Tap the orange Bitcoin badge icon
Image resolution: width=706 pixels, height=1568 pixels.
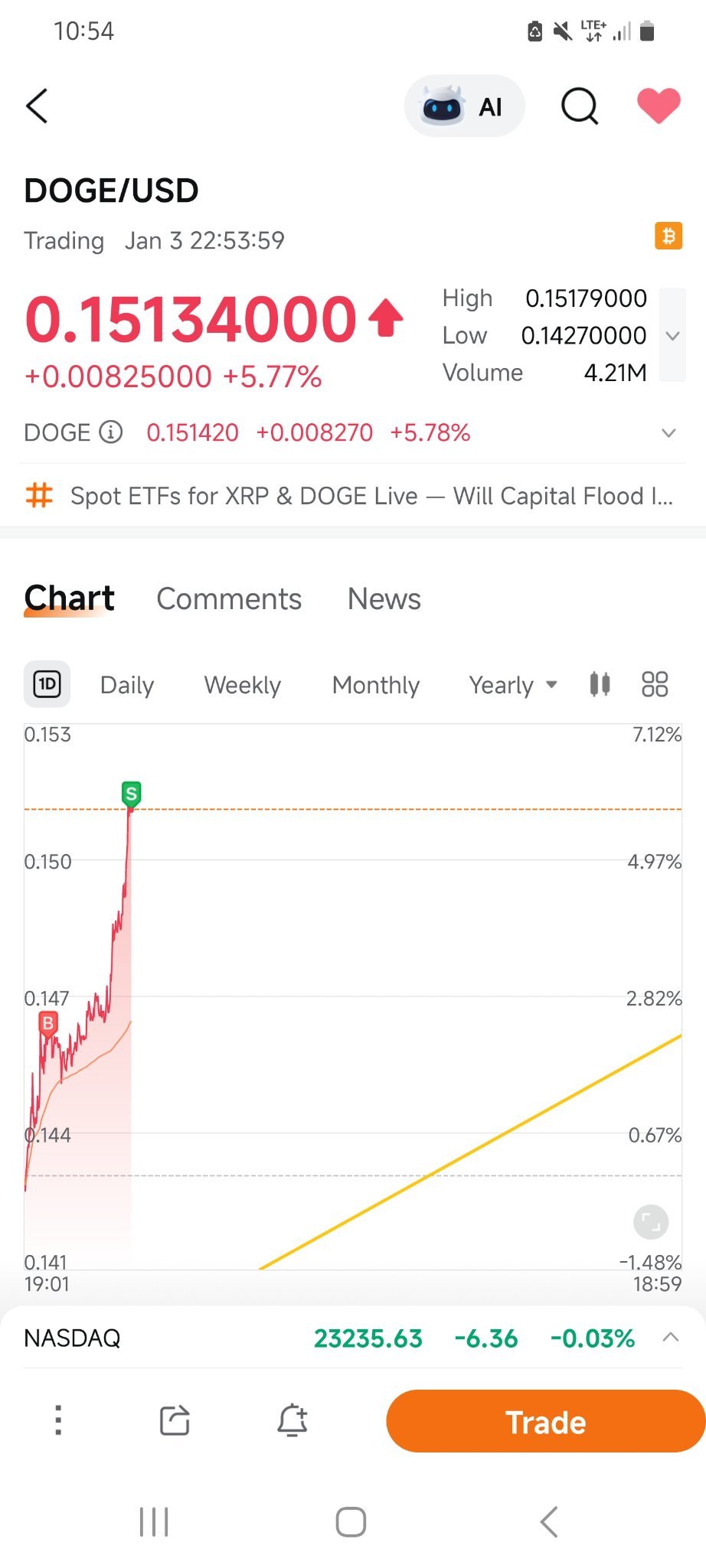[668, 236]
